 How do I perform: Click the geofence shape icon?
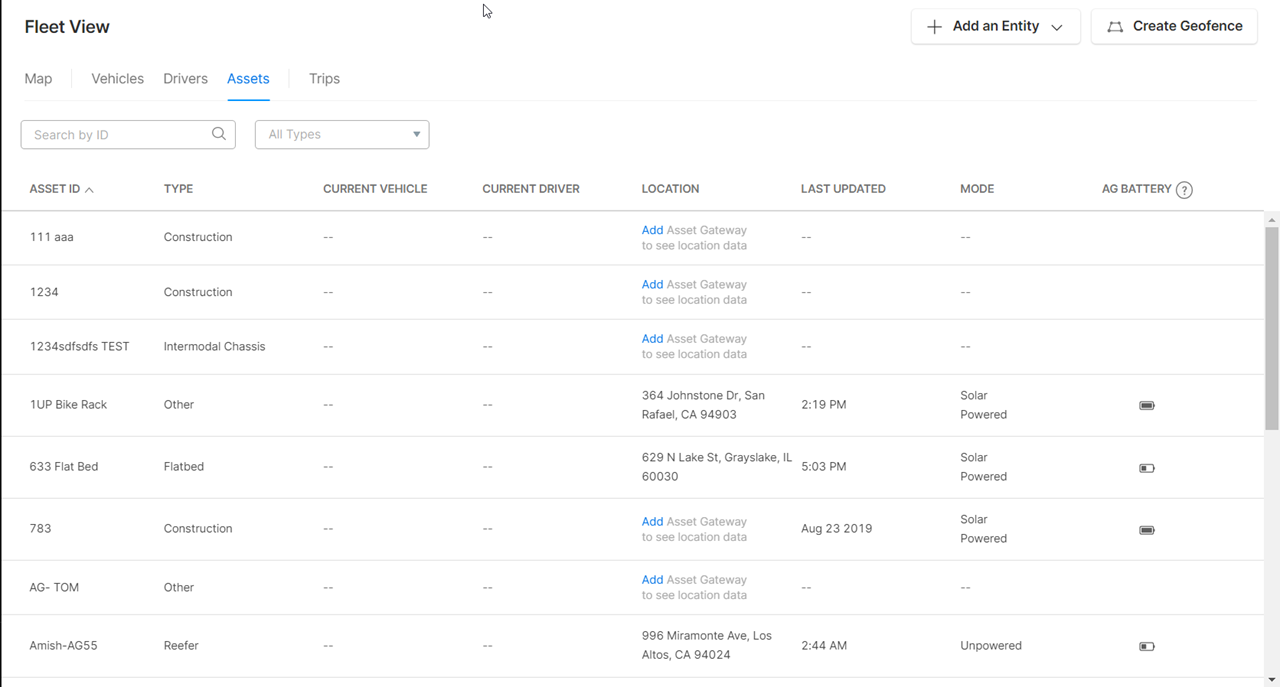click(1115, 27)
